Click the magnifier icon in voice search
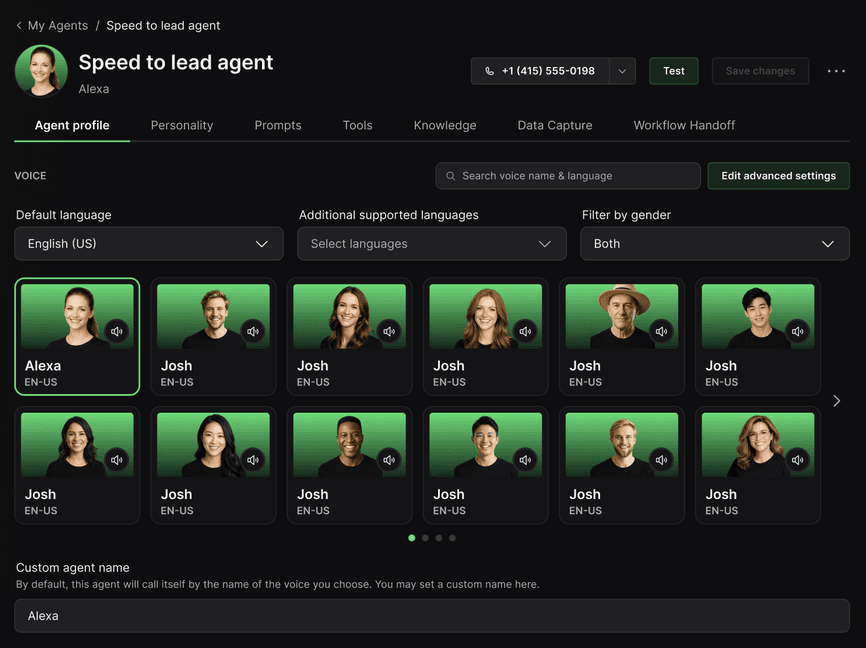Viewport: 866px width, 648px height. pyautogui.click(x=451, y=176)
